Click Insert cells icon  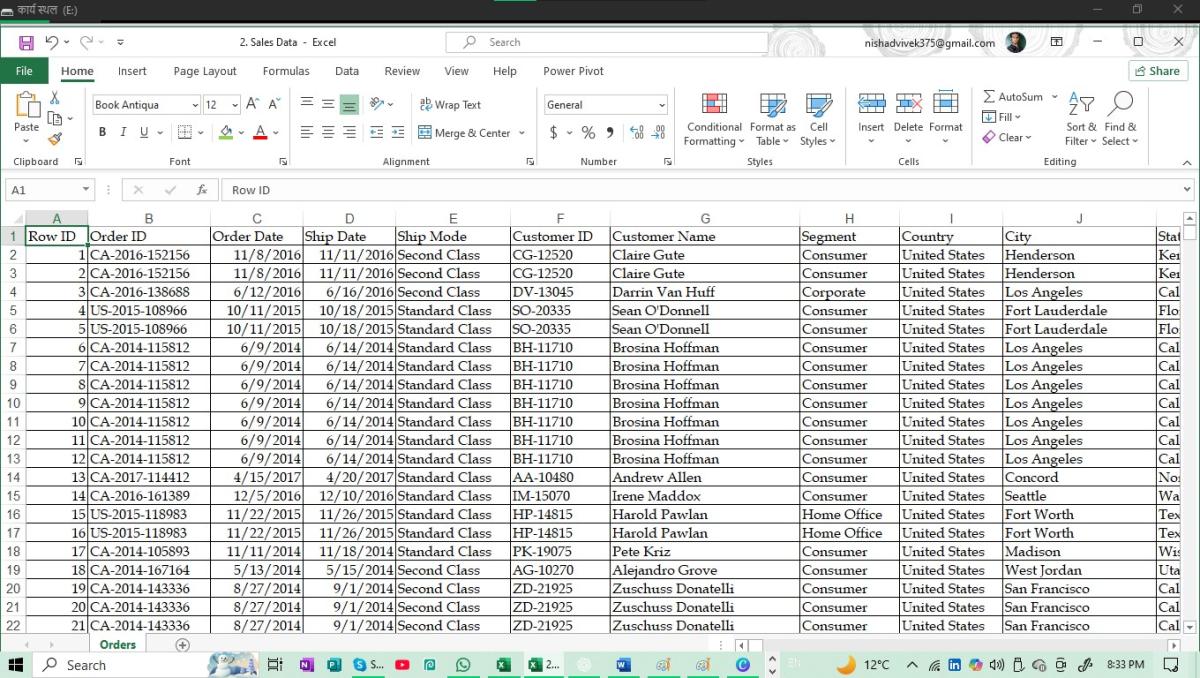[x=871, y=119]
